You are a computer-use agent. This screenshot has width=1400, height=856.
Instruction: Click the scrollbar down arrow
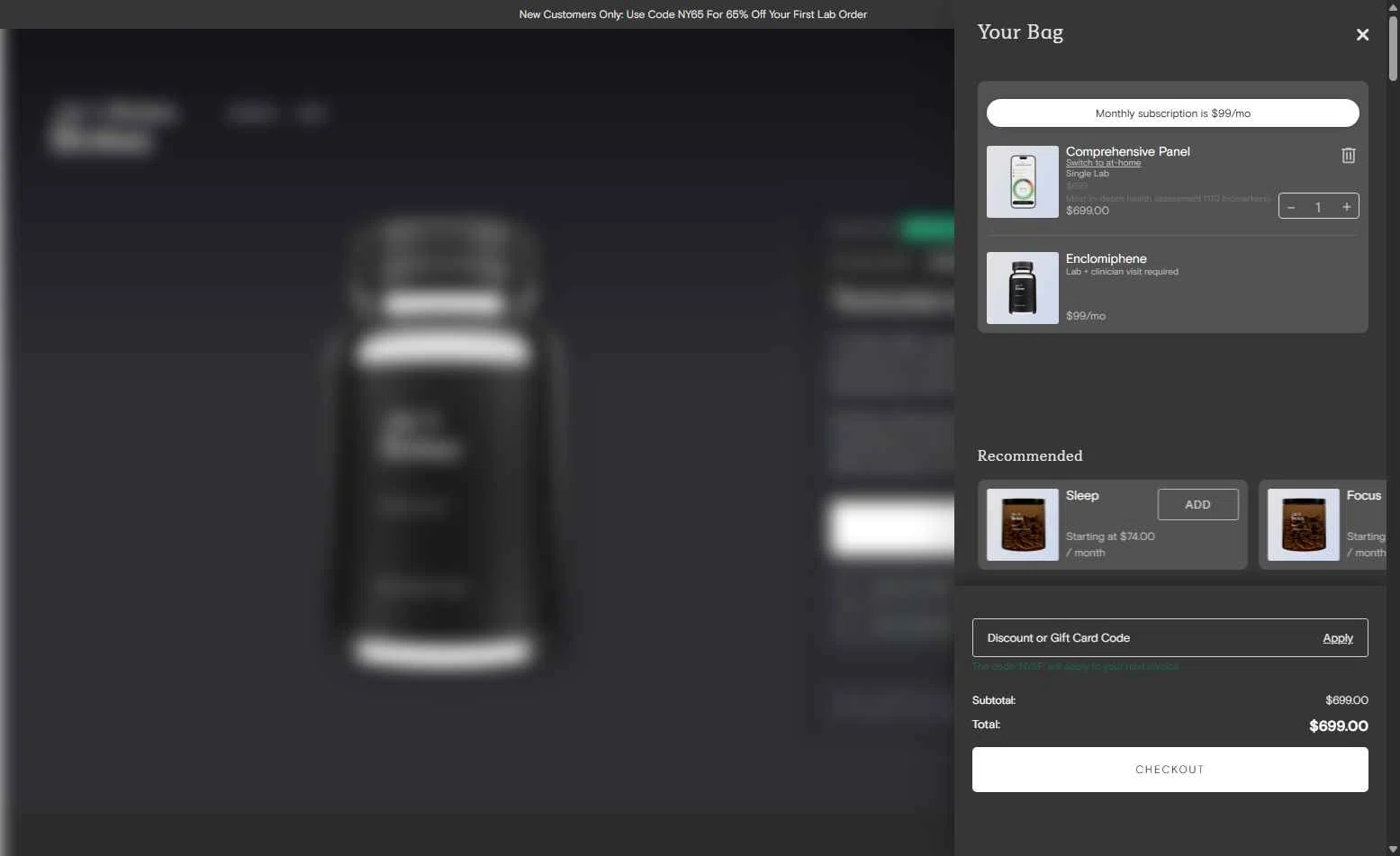coord(1393,849)
